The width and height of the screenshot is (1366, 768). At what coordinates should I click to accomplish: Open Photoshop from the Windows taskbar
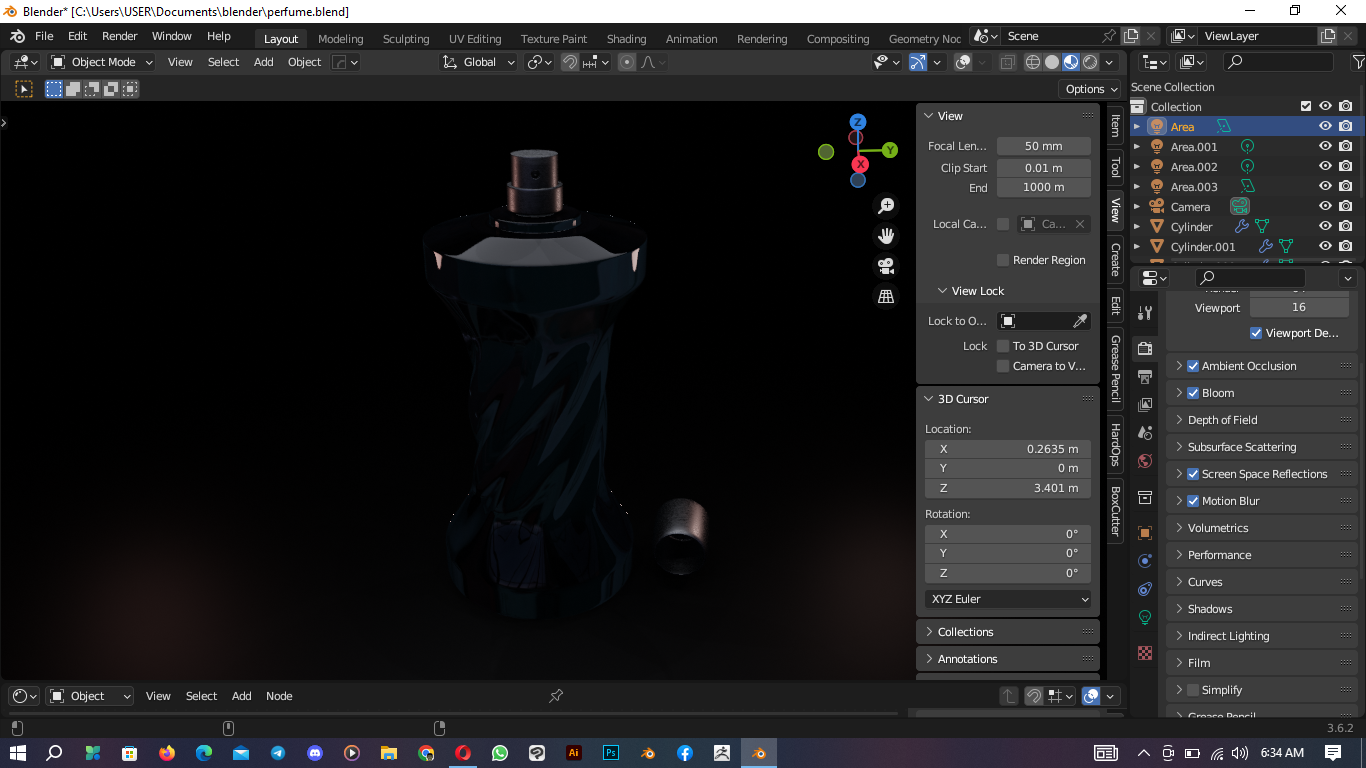(x=610, y=753)
